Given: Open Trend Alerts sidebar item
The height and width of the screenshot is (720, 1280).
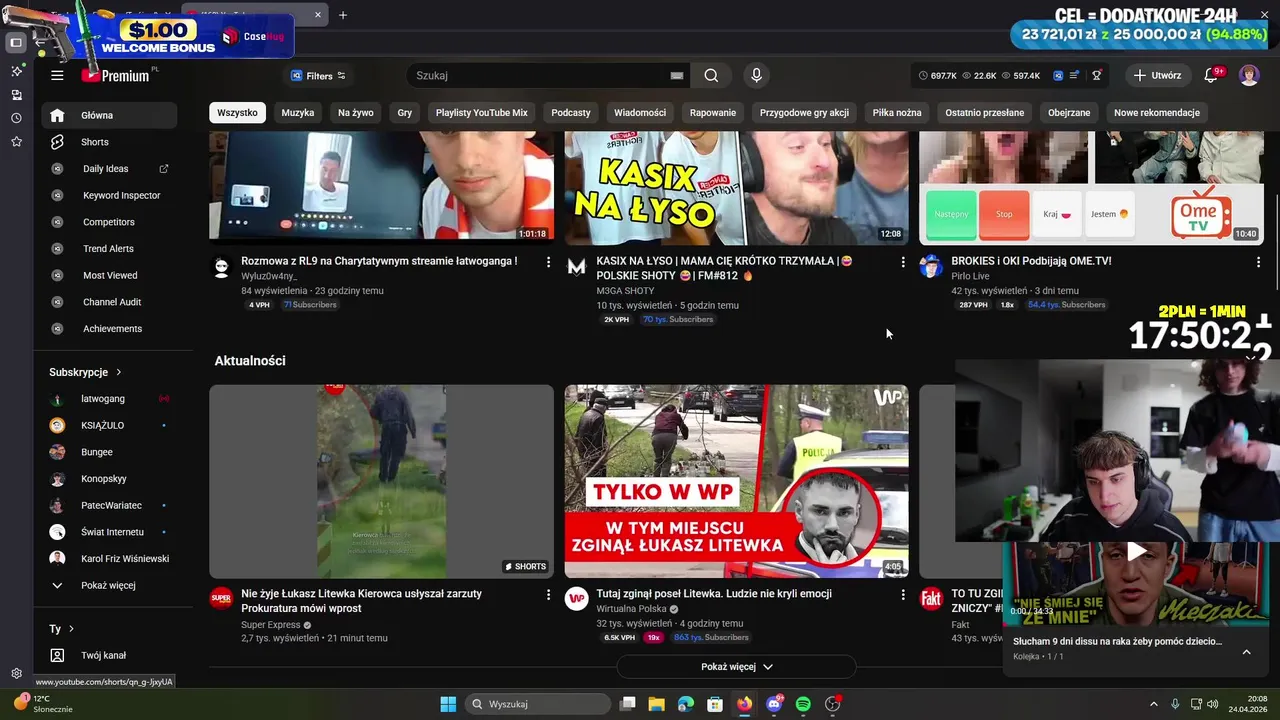Looking at the screenshot, I should (x=110, y=248).
